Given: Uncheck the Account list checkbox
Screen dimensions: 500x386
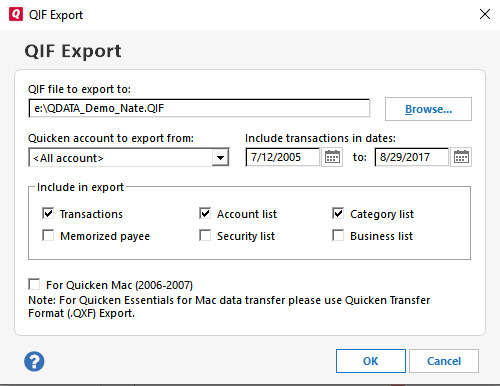Looking at the screenshot, I should pyautogui.click(x=205, y=213).
